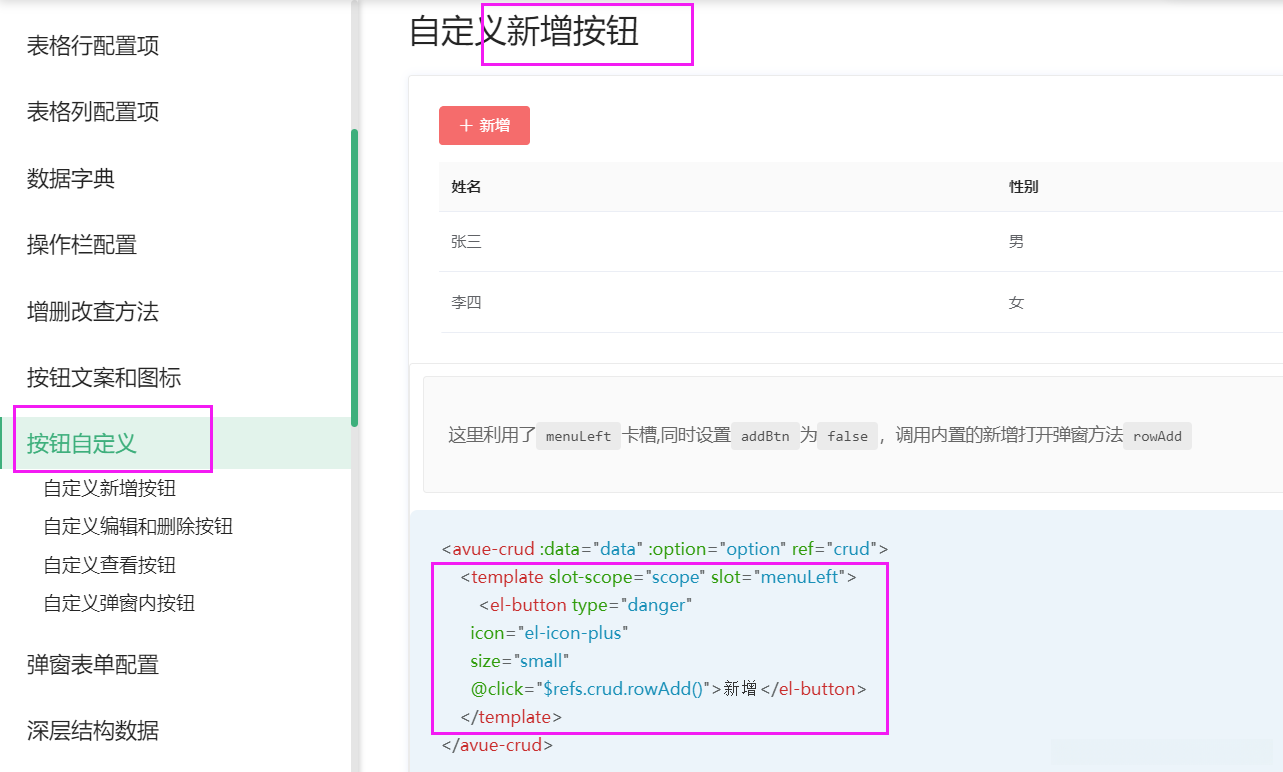Open the 自定义弹窗内按钮 sub-link
The width and height of the screenshot is (1283, 772).
click(119, 603)
